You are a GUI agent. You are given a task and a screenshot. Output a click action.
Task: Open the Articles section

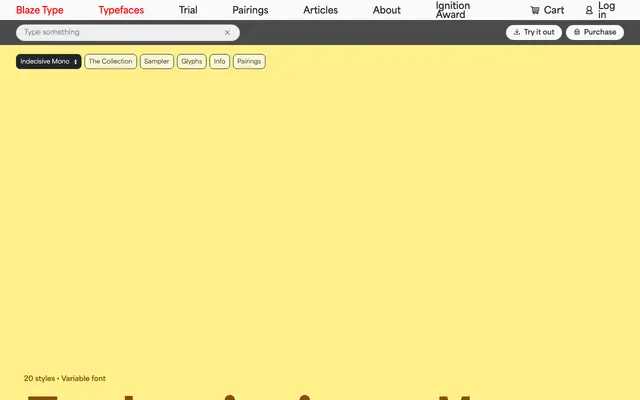[x=320, y=10]
